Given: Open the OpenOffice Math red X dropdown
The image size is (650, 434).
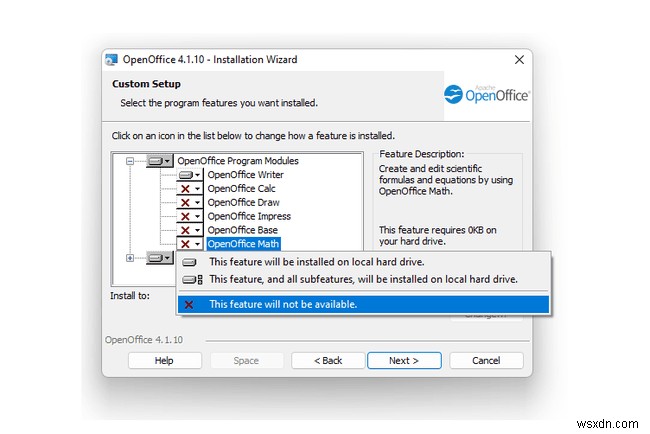Looking at the screenshot, I should click(189, 244).
